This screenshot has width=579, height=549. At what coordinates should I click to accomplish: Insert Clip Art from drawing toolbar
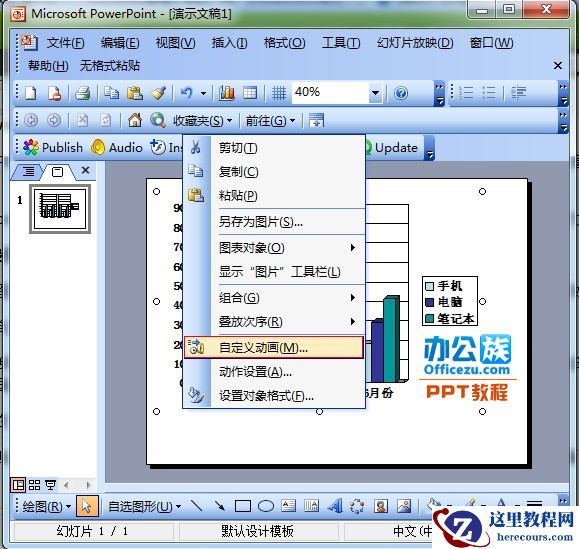pyautogui.click(x=381, y=506)
